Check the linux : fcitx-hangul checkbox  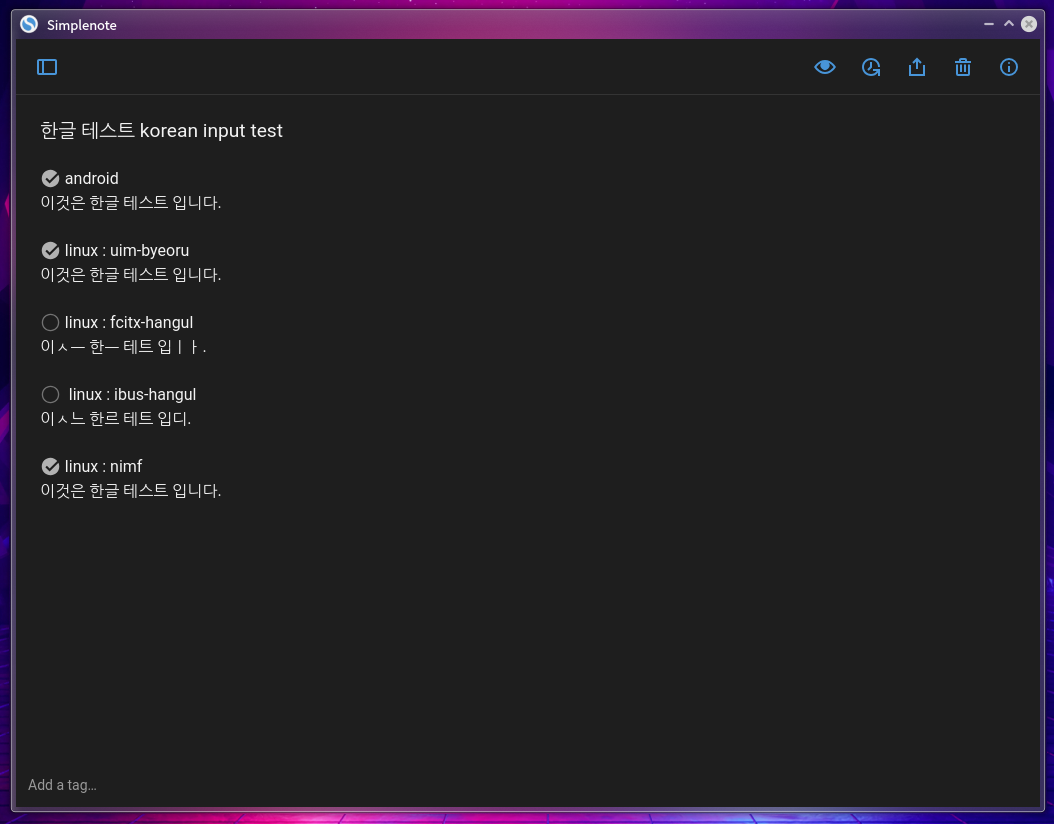click(x=50, y=322)
